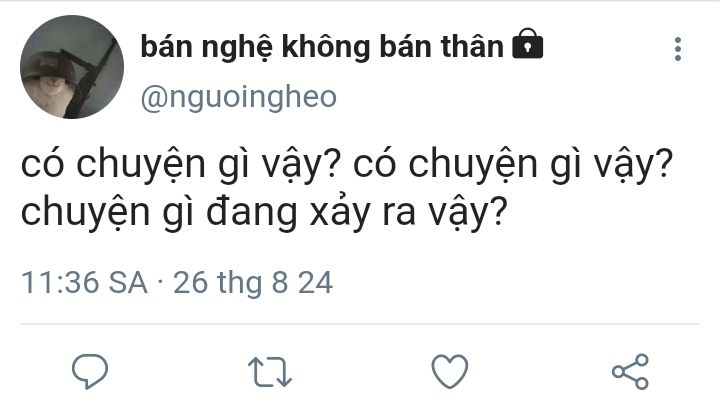Image resolution: width=720 pixels, height=416 pixels.
Task: Open the profile picture of @nguoingheo
Action: [72, 67]
